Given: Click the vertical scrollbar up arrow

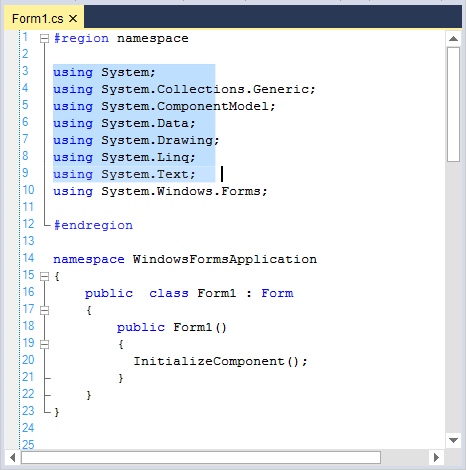Looking at the screenshot, I should [x=453, y=39].
